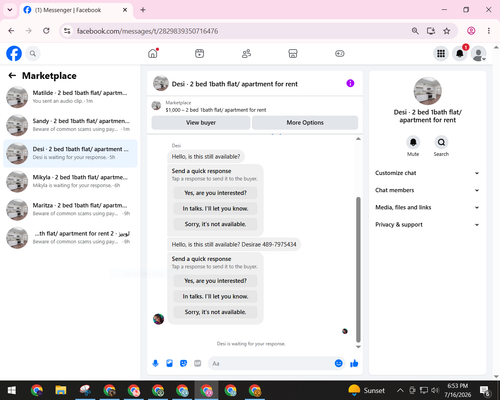Open Matilde conversation
The image size is (500, 400).
point(70,97)
